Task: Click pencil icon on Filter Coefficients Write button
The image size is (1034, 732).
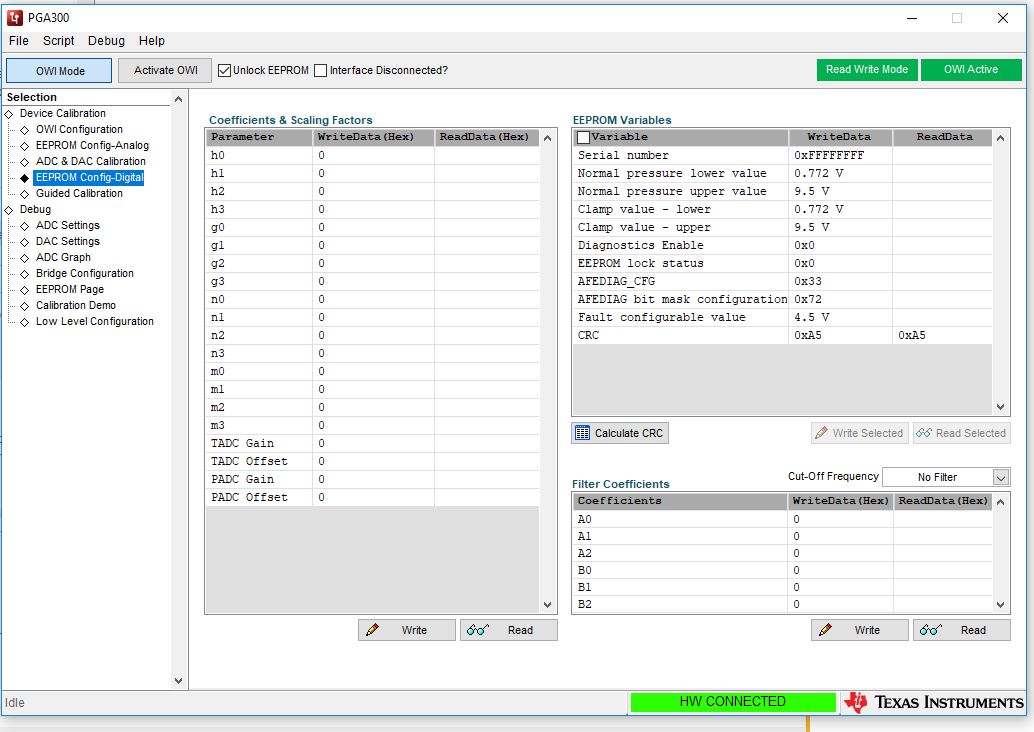Action: (x=825, y=630)
